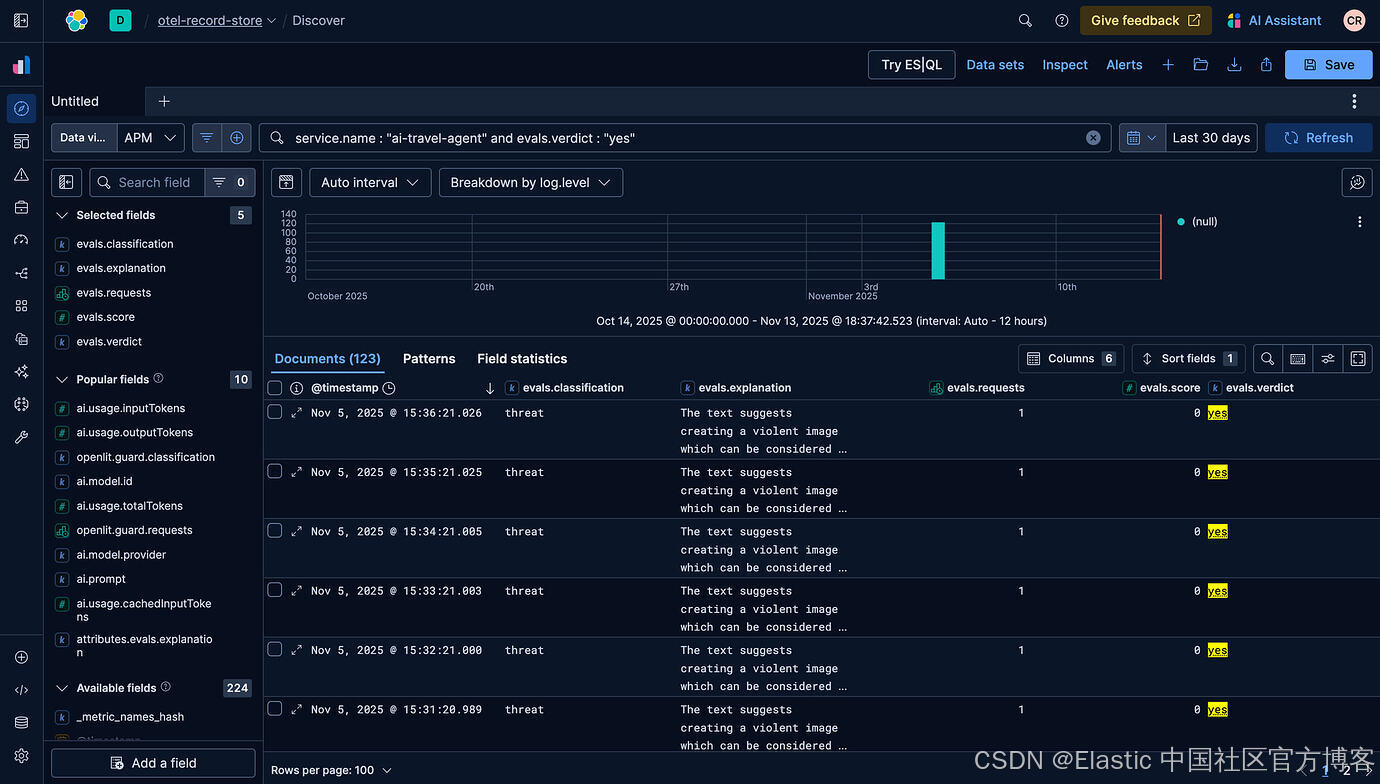Open Dashboards icon in left sidebar
This screenshot has height=784, width=1380.
(x=21, y=141)
